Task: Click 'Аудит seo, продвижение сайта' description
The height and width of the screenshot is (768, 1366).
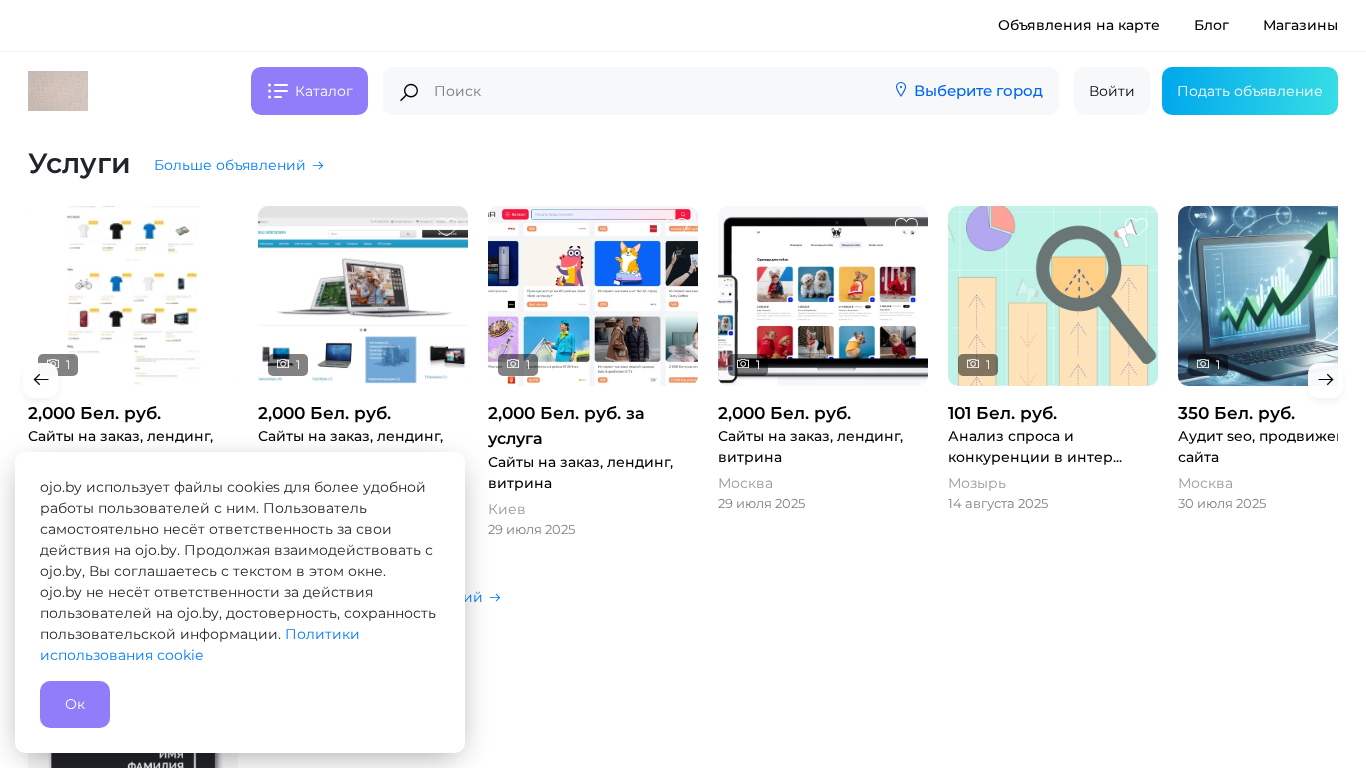Action: pyautogui.click(x=1258, y=447)
